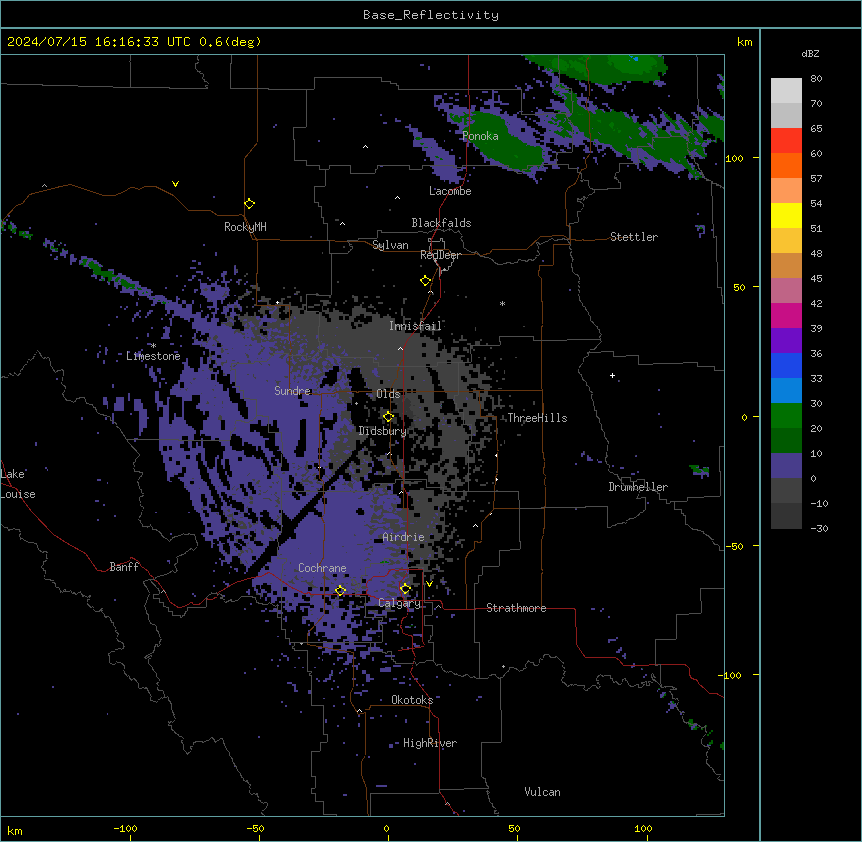Click the Lake Louise label
This screenshot has width=862, height=842.
[18, 484]
